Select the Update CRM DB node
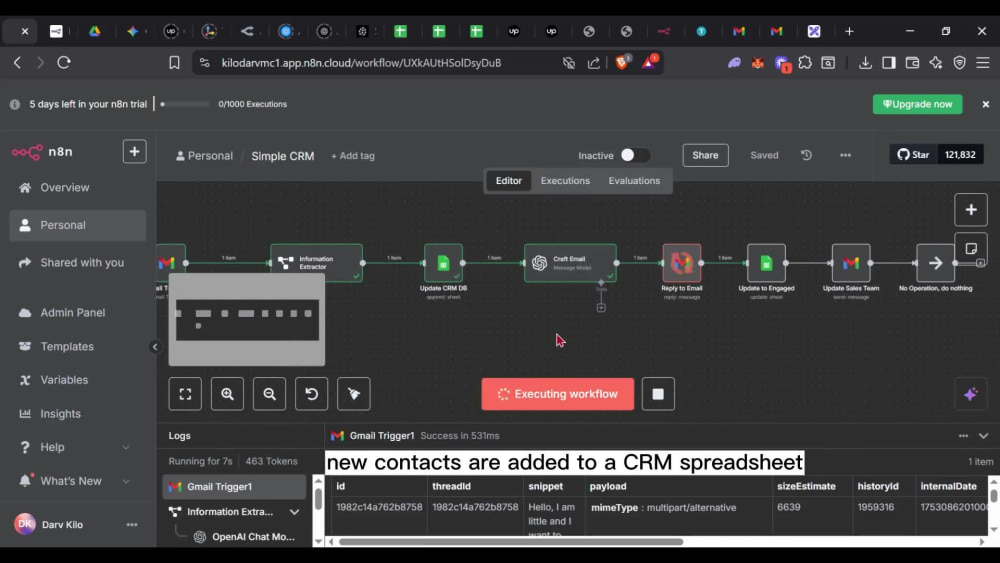The width and height of the screenshot is (1000, 563). click(x=443, y=263)
